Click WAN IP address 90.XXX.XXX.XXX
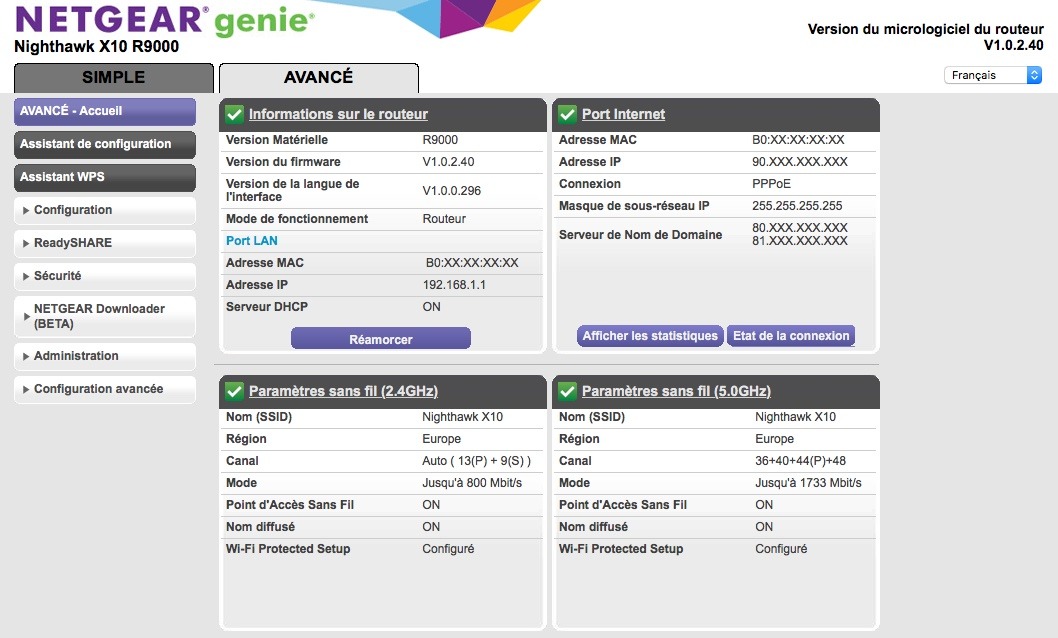1058x638 pixels. 800,162
